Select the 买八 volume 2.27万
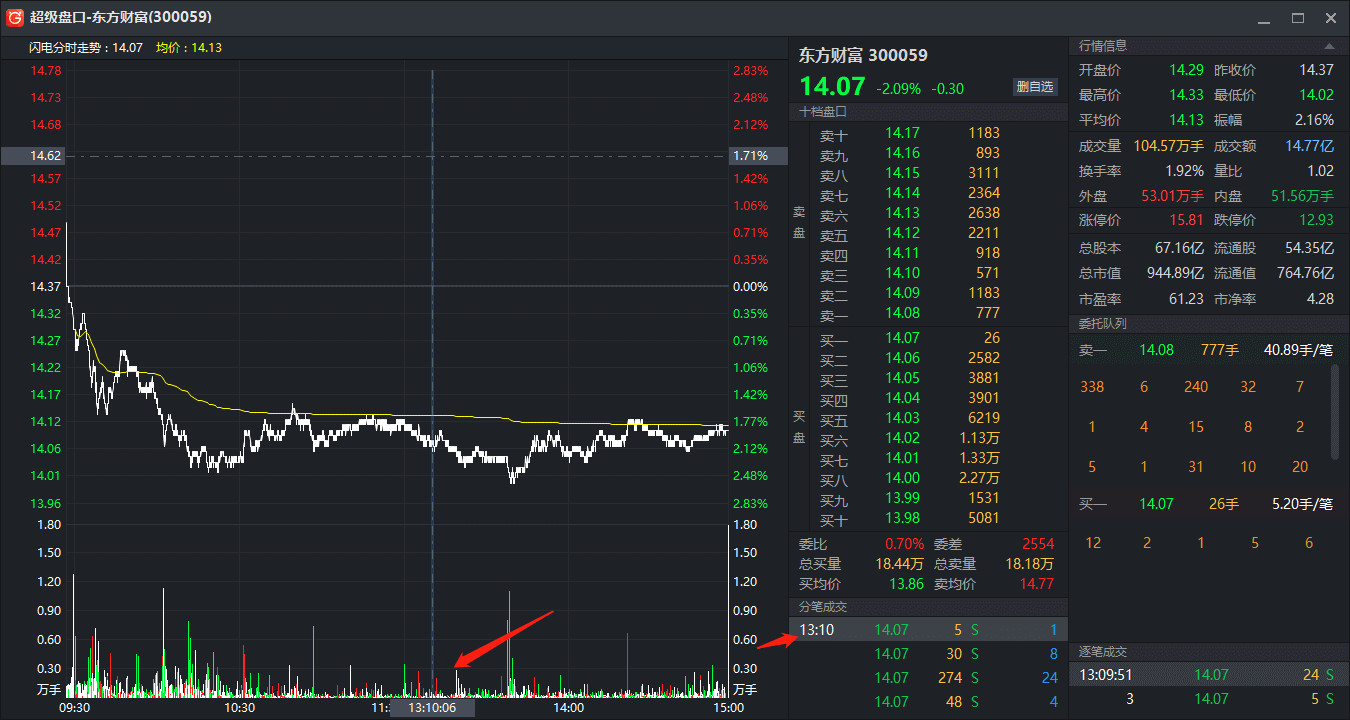The width and height of the screenshot is (1350, 720). pyautogui.click(x=979, y=478)
